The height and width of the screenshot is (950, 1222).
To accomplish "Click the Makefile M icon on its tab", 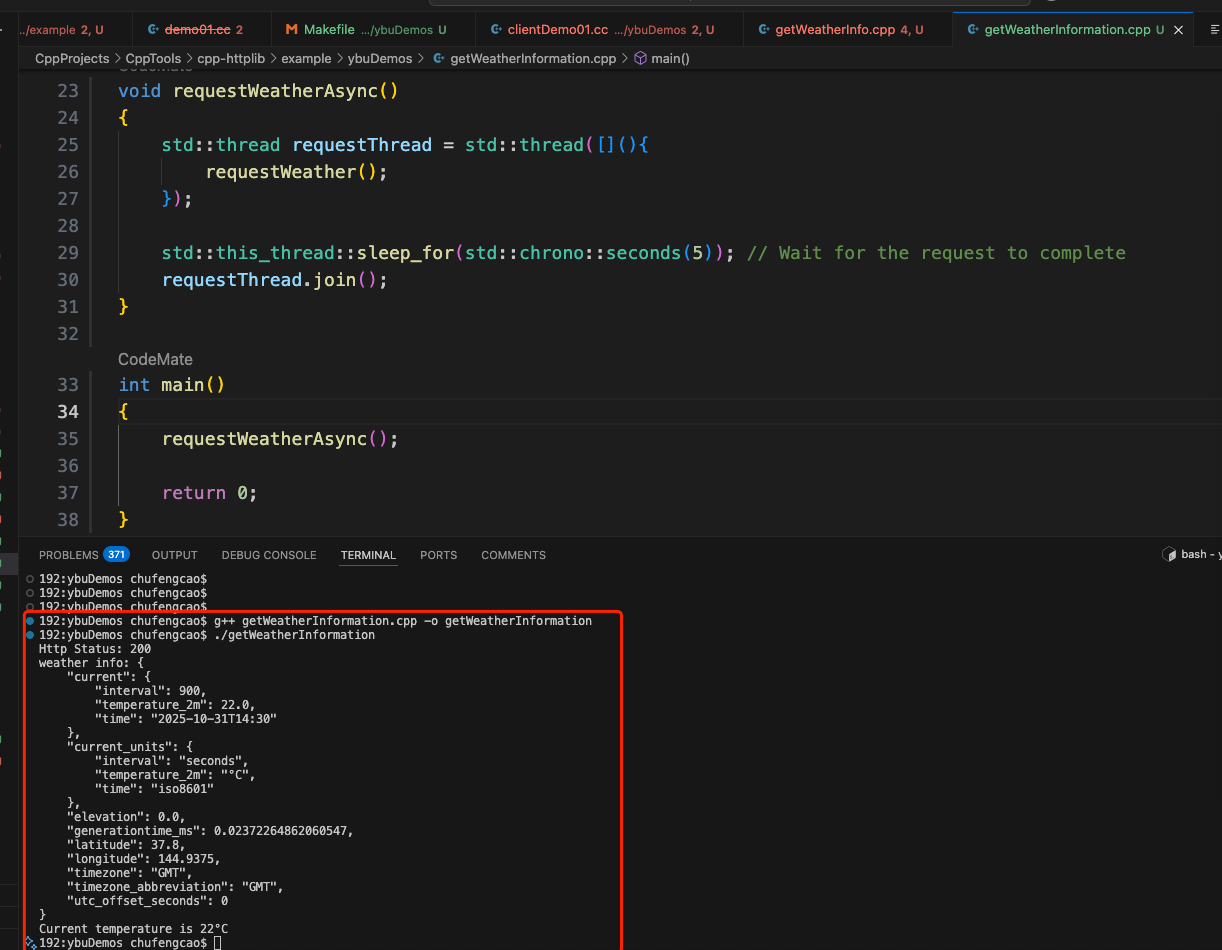I will [292, 30].
